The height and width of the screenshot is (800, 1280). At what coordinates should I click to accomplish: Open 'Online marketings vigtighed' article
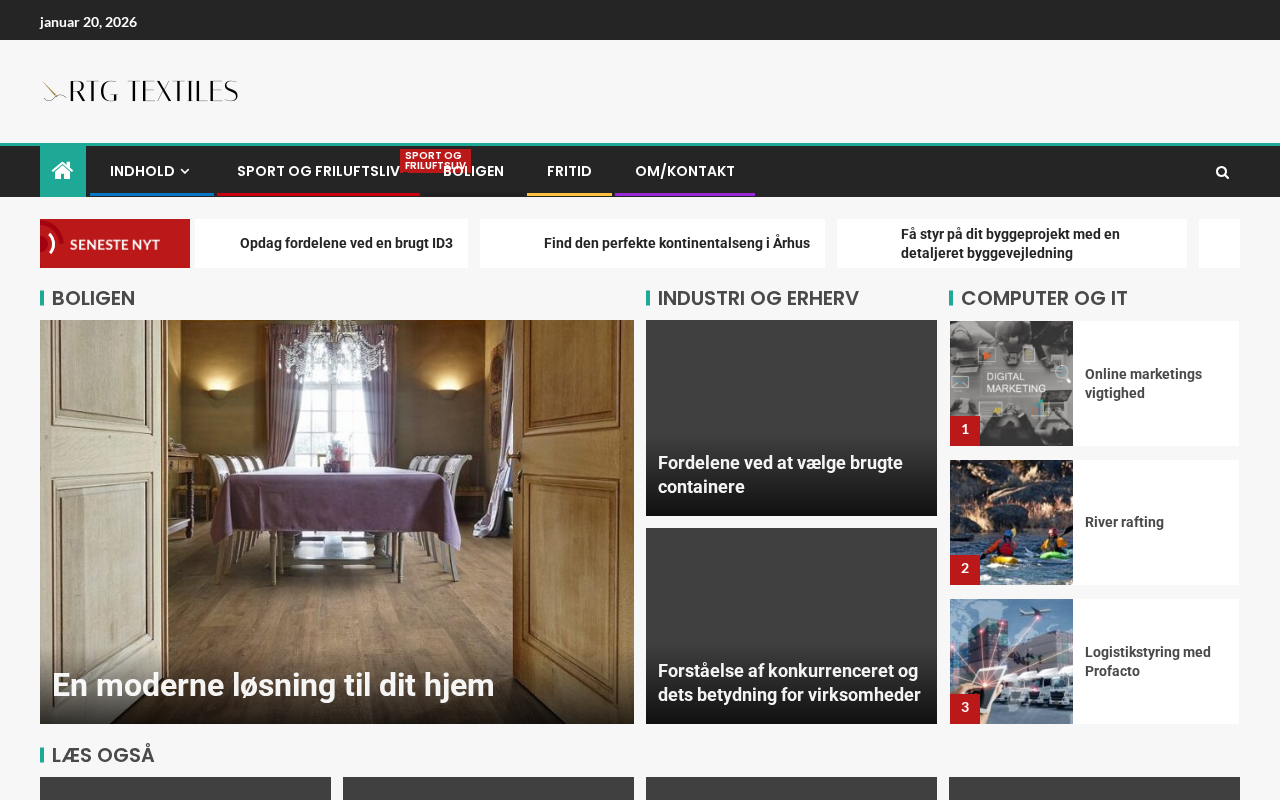[1143, 383]
